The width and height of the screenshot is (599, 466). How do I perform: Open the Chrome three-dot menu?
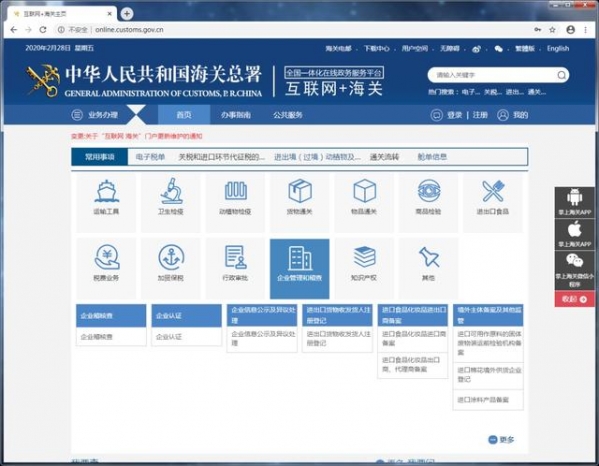586,30
